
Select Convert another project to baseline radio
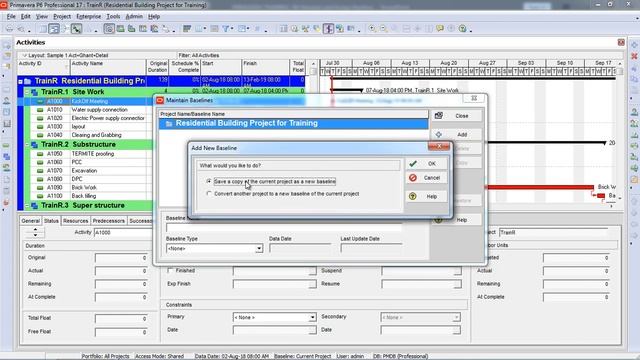click(209, 193)
